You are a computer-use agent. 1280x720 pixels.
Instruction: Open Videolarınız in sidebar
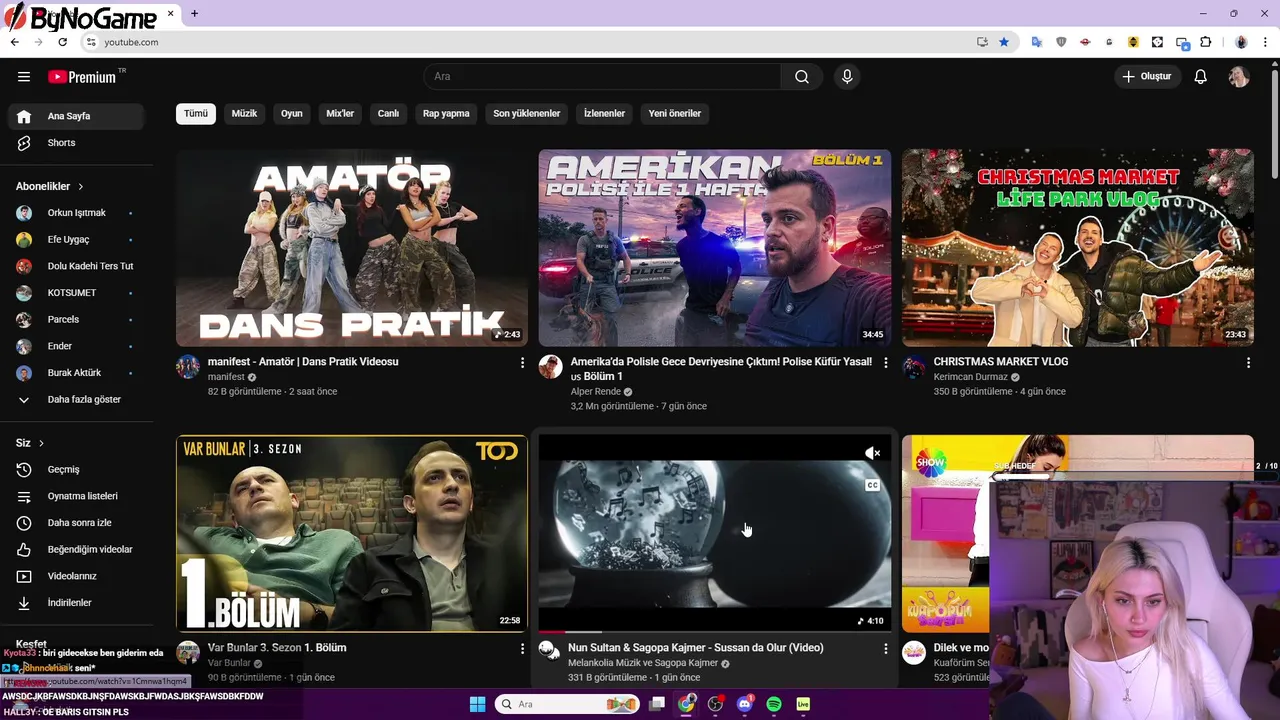76,576
